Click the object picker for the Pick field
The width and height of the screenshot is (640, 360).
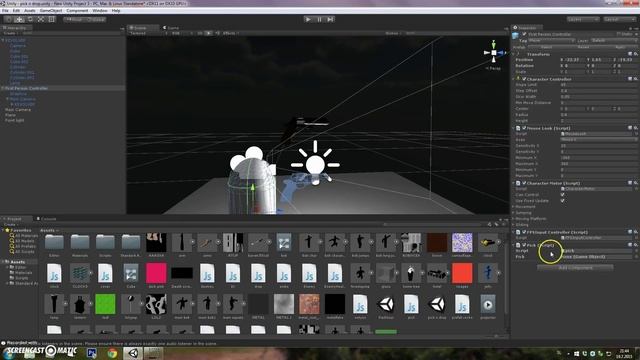(x=636, y=257)
